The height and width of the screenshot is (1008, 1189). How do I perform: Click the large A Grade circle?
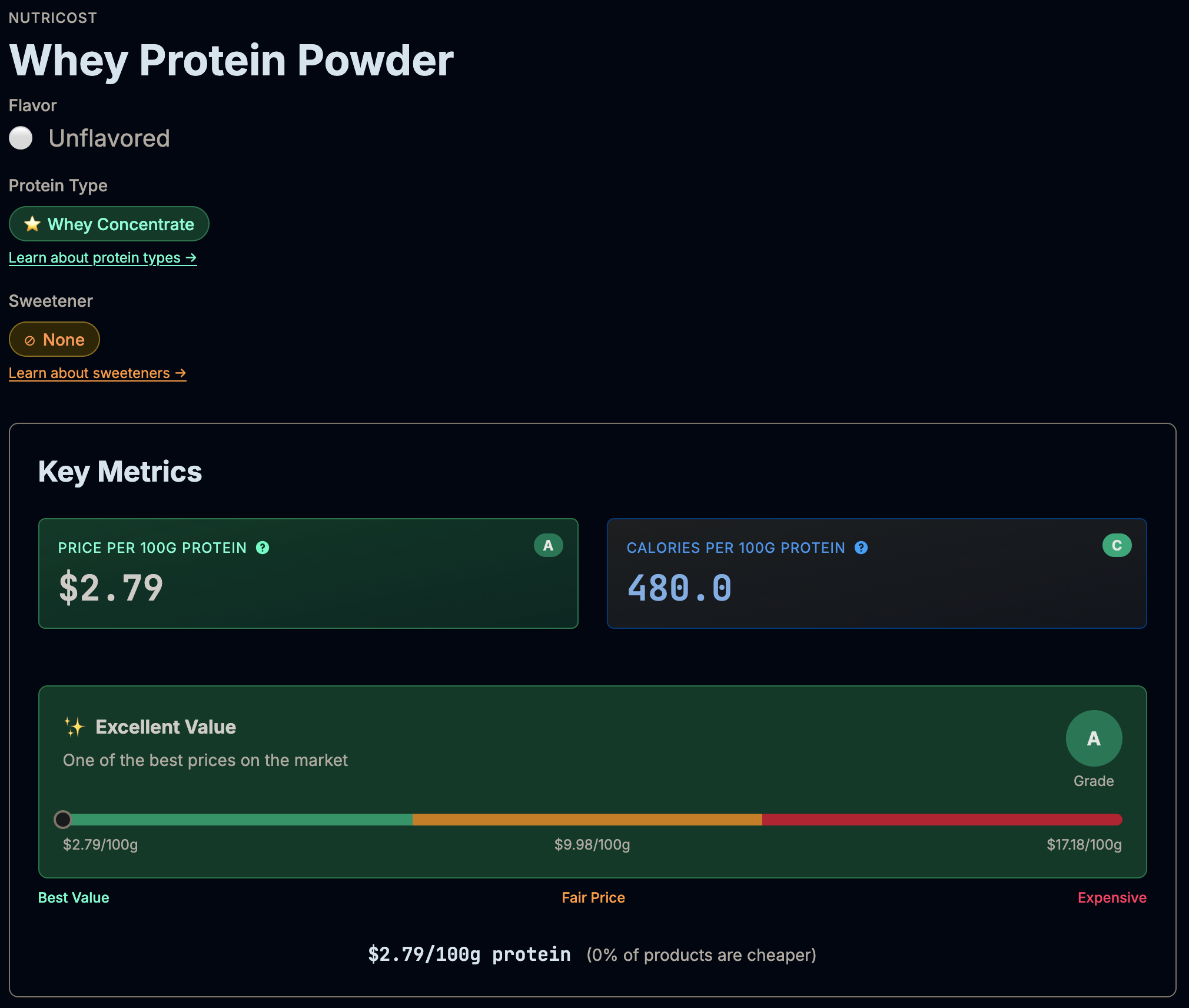tap(1093, 738)
